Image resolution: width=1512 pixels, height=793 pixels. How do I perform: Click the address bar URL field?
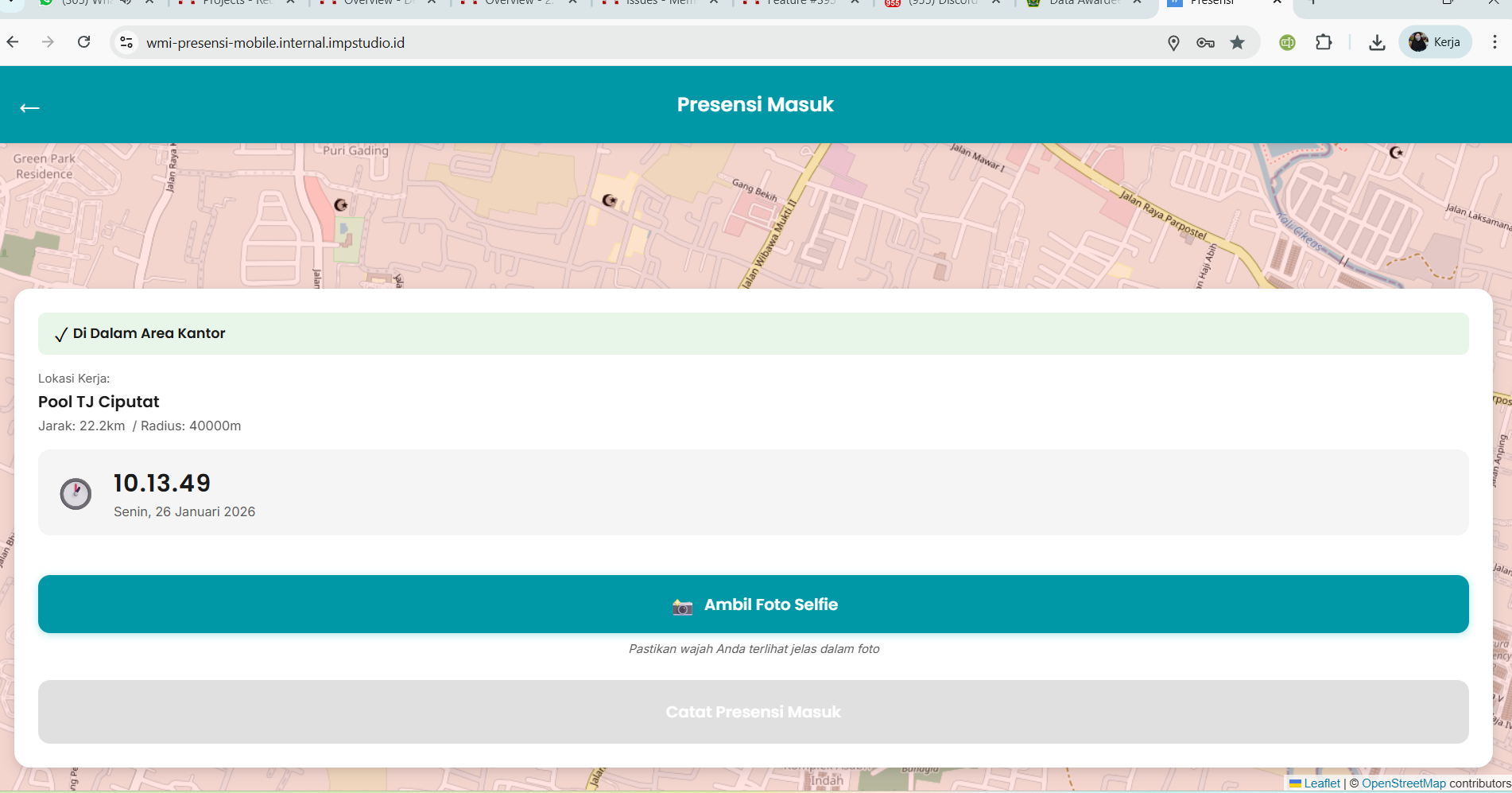pyautogui.click(x=636, y=43)
